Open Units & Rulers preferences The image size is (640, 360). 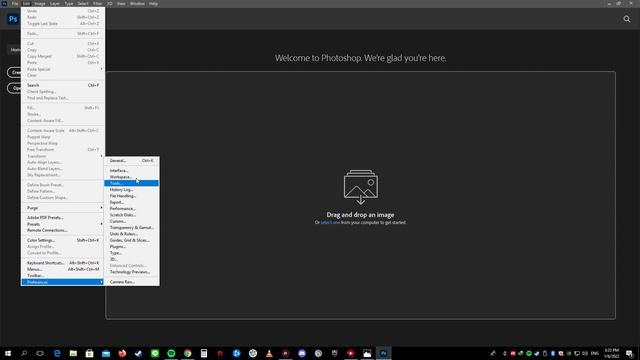[131, 234]
